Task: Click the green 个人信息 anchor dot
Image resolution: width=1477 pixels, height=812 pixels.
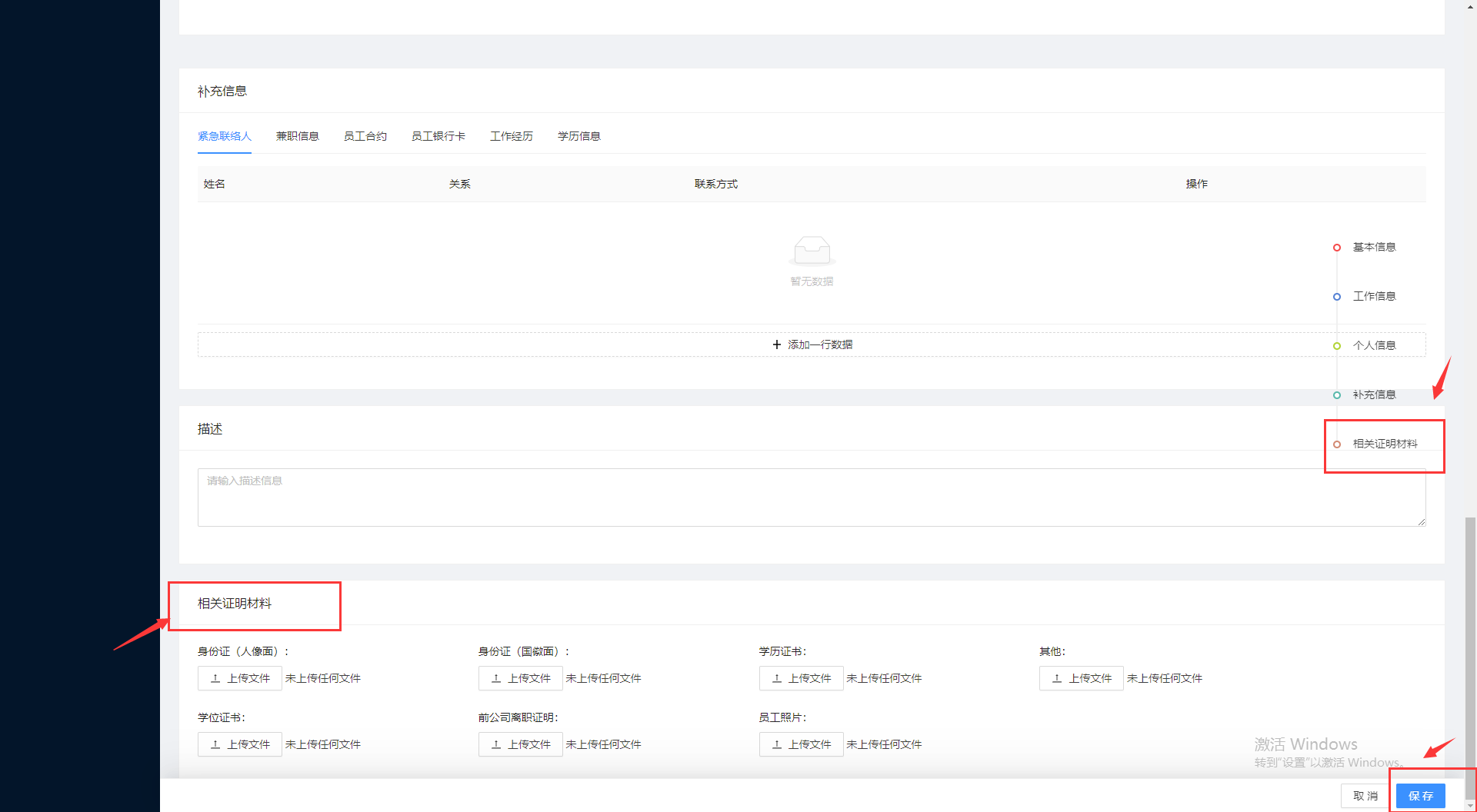Action: pos(1337,346)
